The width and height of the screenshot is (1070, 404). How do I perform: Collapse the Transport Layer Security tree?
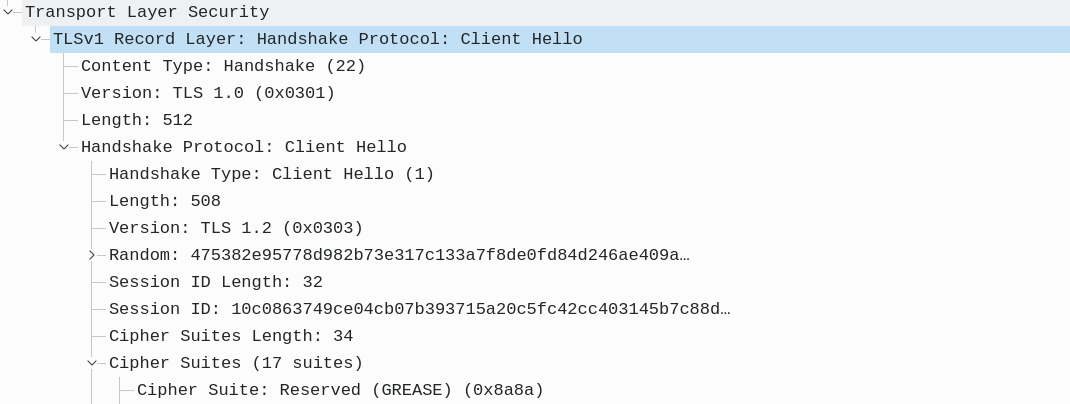8,12
